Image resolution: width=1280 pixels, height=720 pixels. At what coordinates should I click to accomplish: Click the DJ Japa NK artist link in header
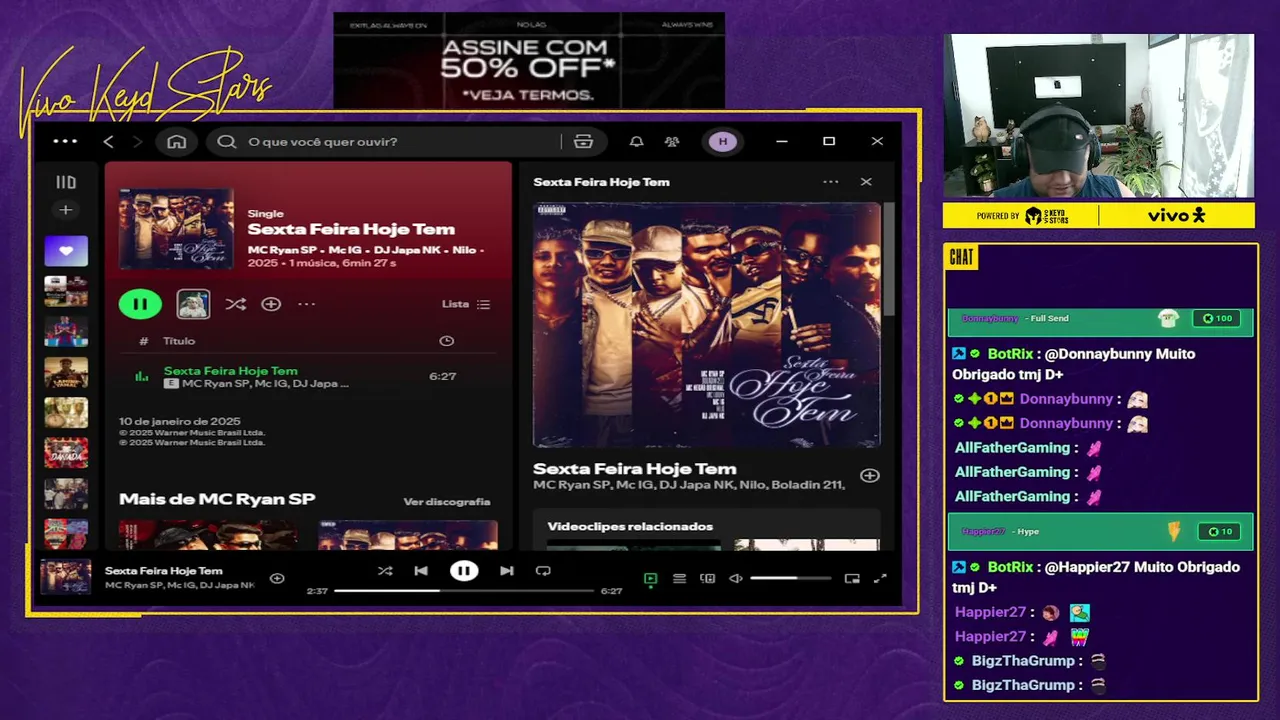407,249
